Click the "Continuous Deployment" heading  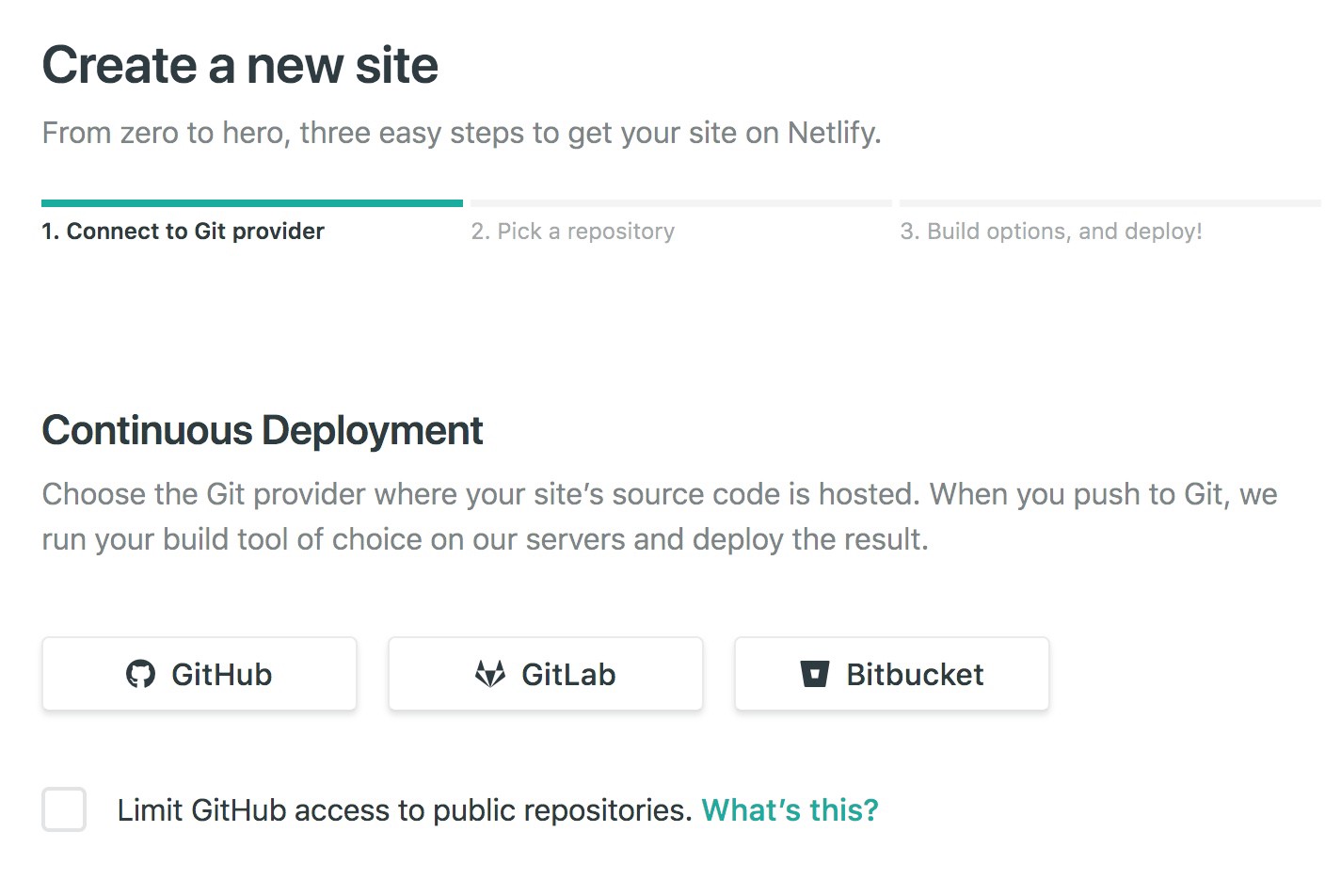click(x=262, y=430)
